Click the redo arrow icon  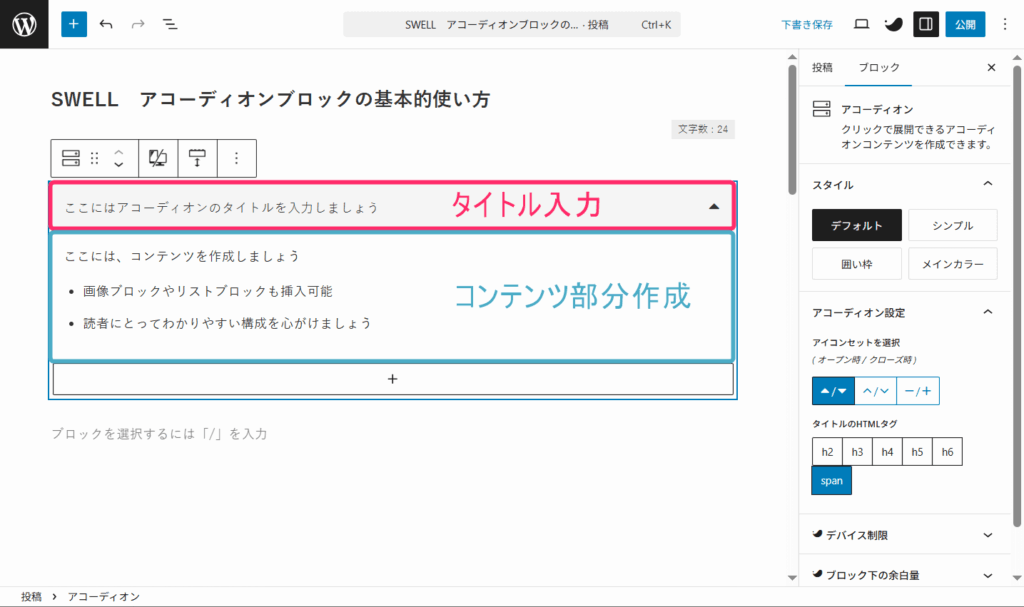[x=138, y=24]
